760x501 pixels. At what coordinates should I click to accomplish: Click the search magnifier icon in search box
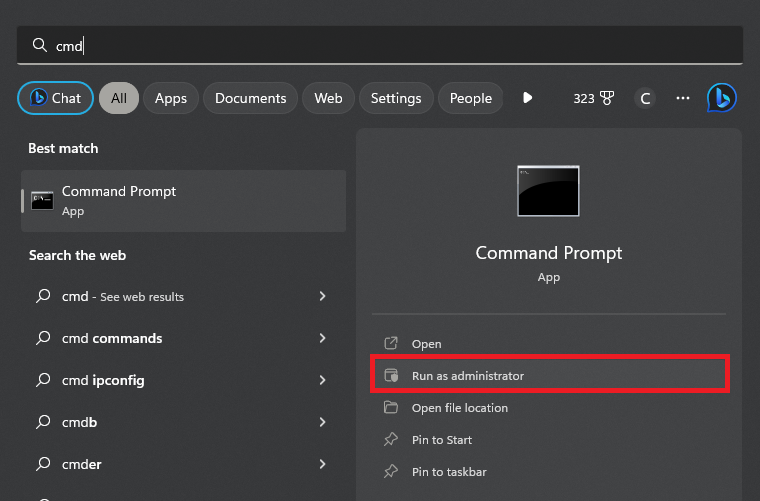pos(40,45)
